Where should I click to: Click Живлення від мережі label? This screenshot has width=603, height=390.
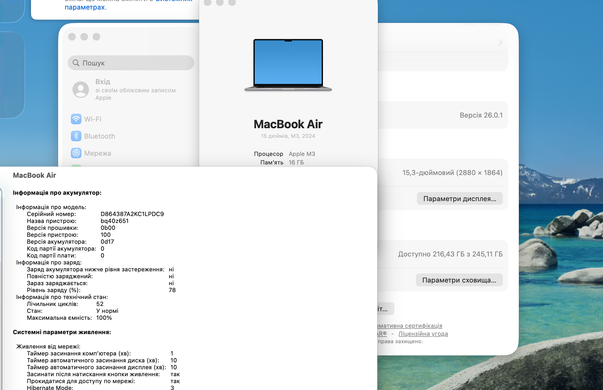48,347
